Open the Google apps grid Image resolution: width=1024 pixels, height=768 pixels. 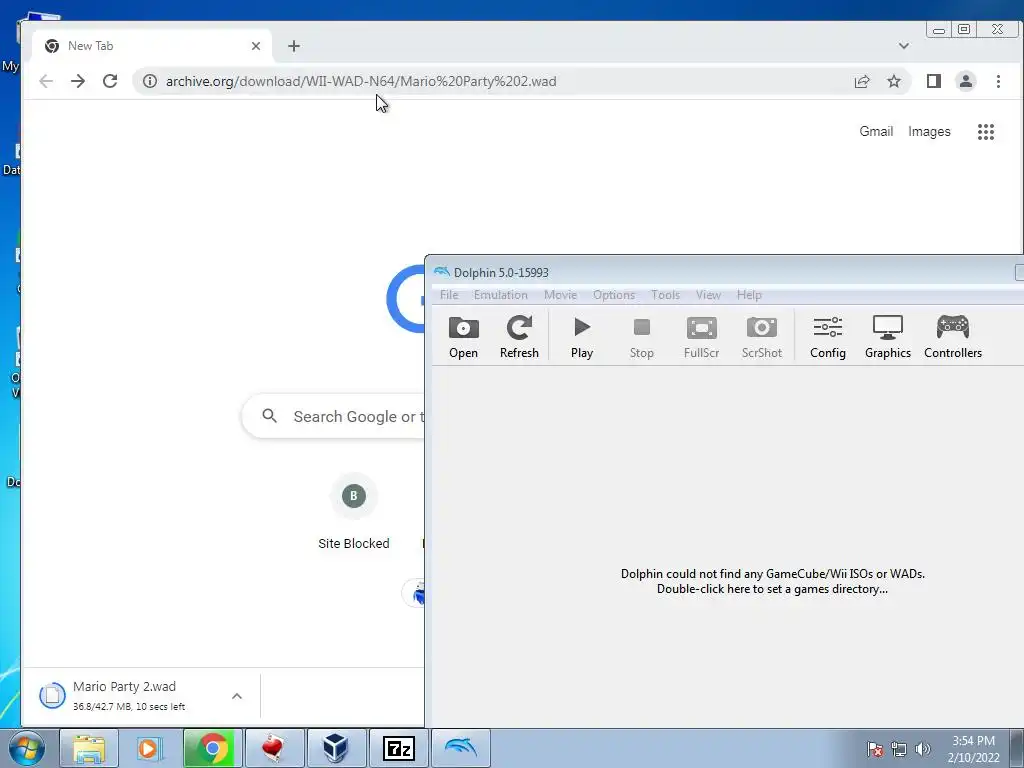point(985,132)
